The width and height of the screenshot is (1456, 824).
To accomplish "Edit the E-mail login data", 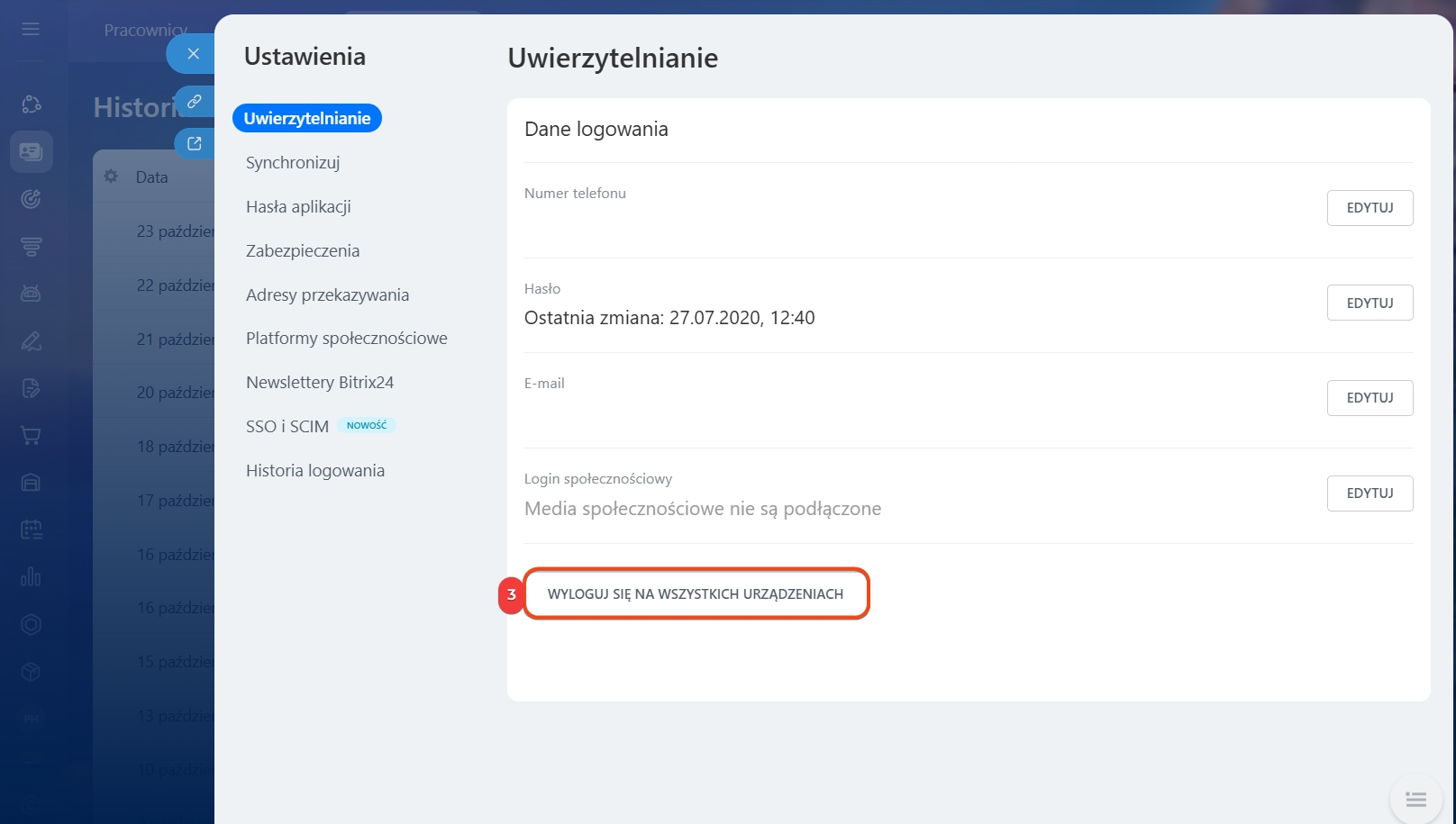I will click(x=1369, y=398).
